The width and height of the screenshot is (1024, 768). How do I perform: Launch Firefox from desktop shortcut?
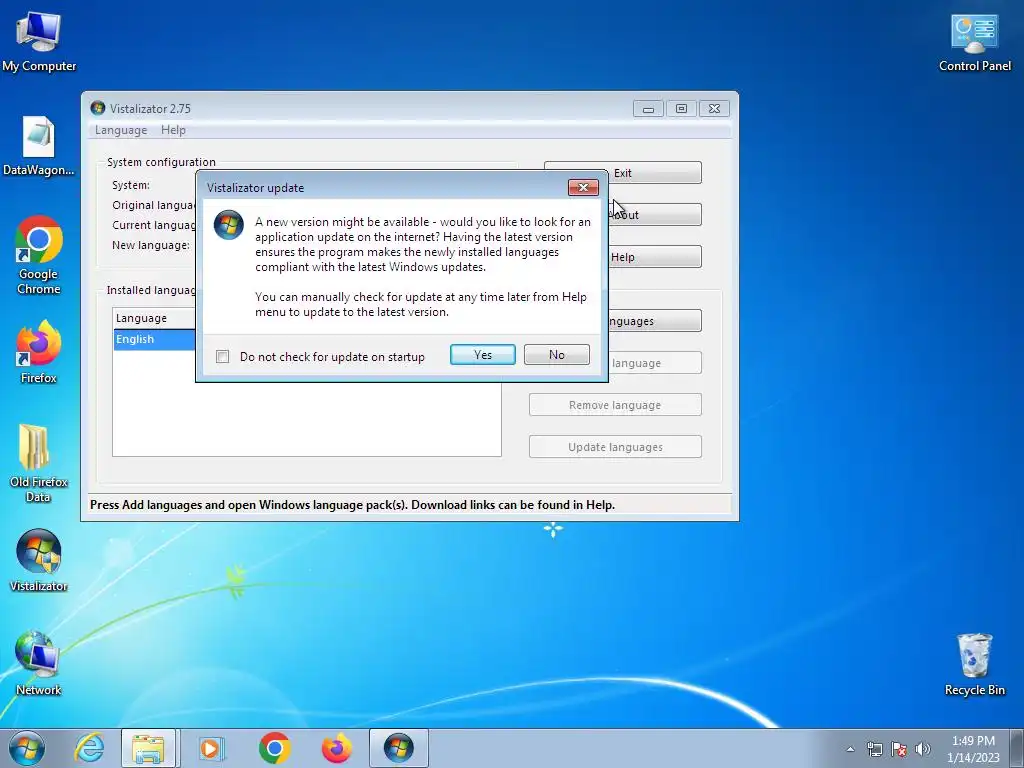point(39,351)
